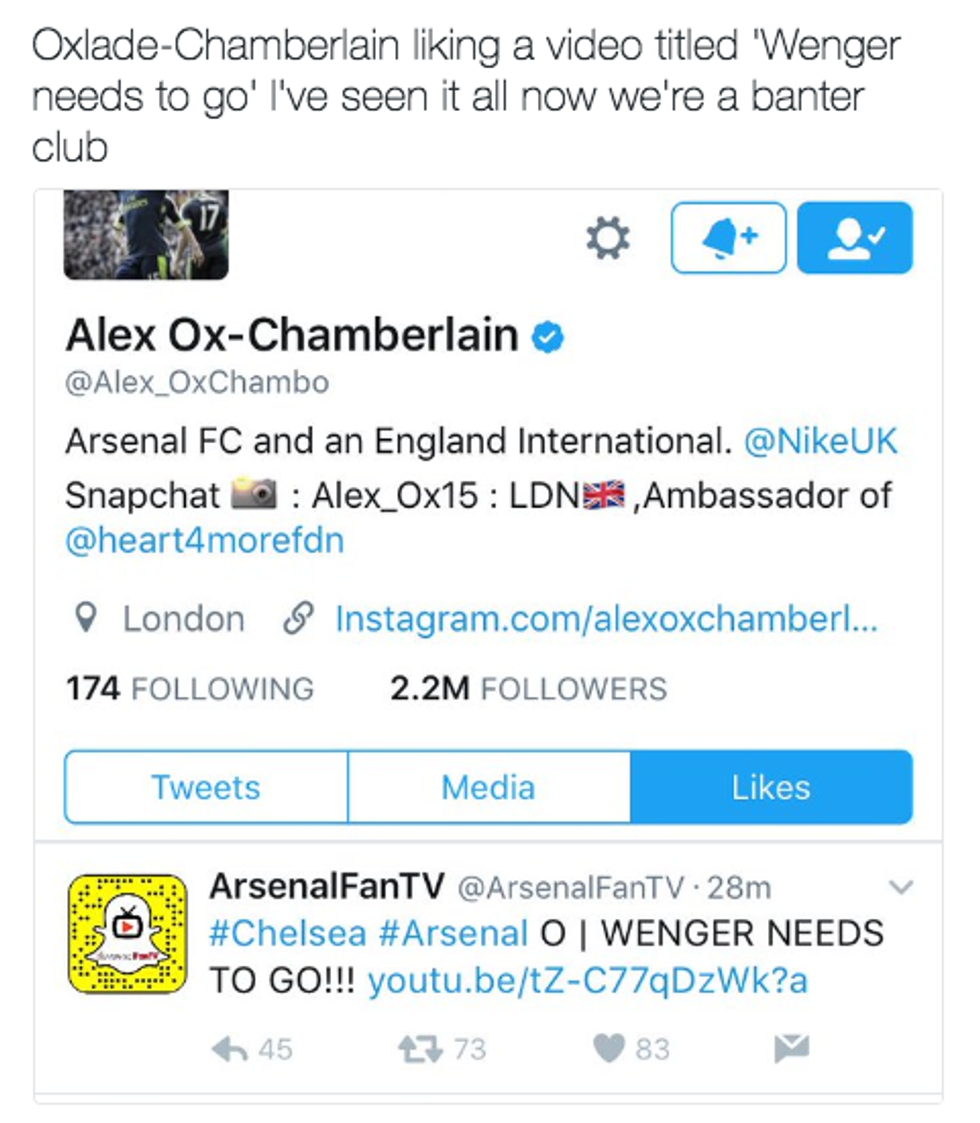The width and height of the screenshot is (980, 1123).
Task: View the 2.2M Followers list
Action: click(x=528, y=689)
